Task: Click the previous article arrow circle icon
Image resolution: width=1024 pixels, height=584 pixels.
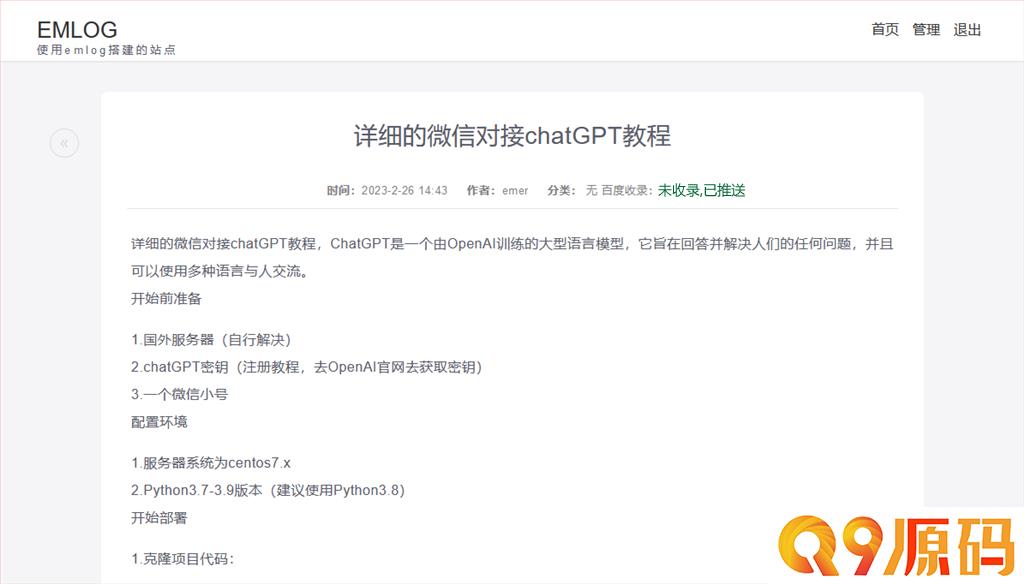Action: (64, 143)
